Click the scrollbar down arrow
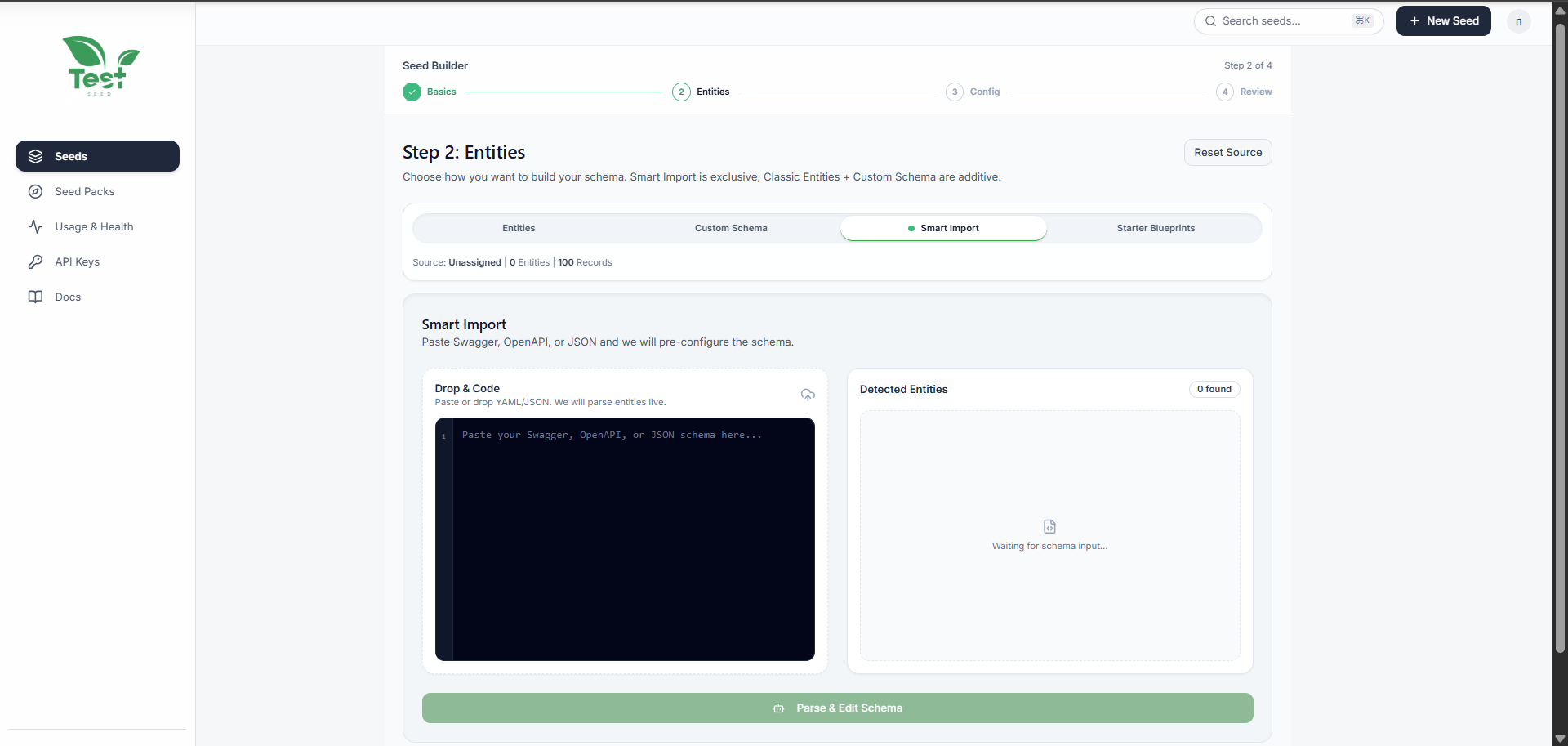The height and width of the screenshot is (746, 1568). point(1560,738)
